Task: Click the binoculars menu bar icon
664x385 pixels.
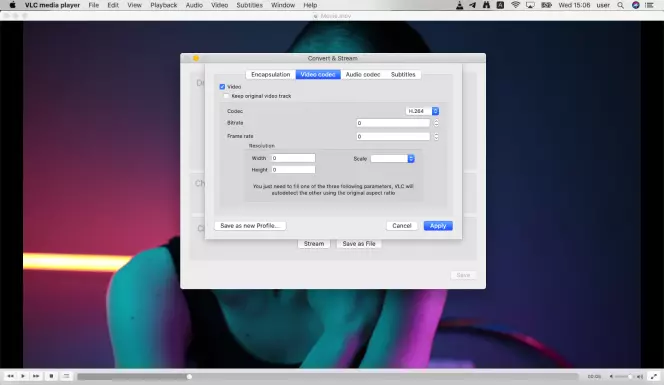Action: pyautogui.click(x=486, y=5)
